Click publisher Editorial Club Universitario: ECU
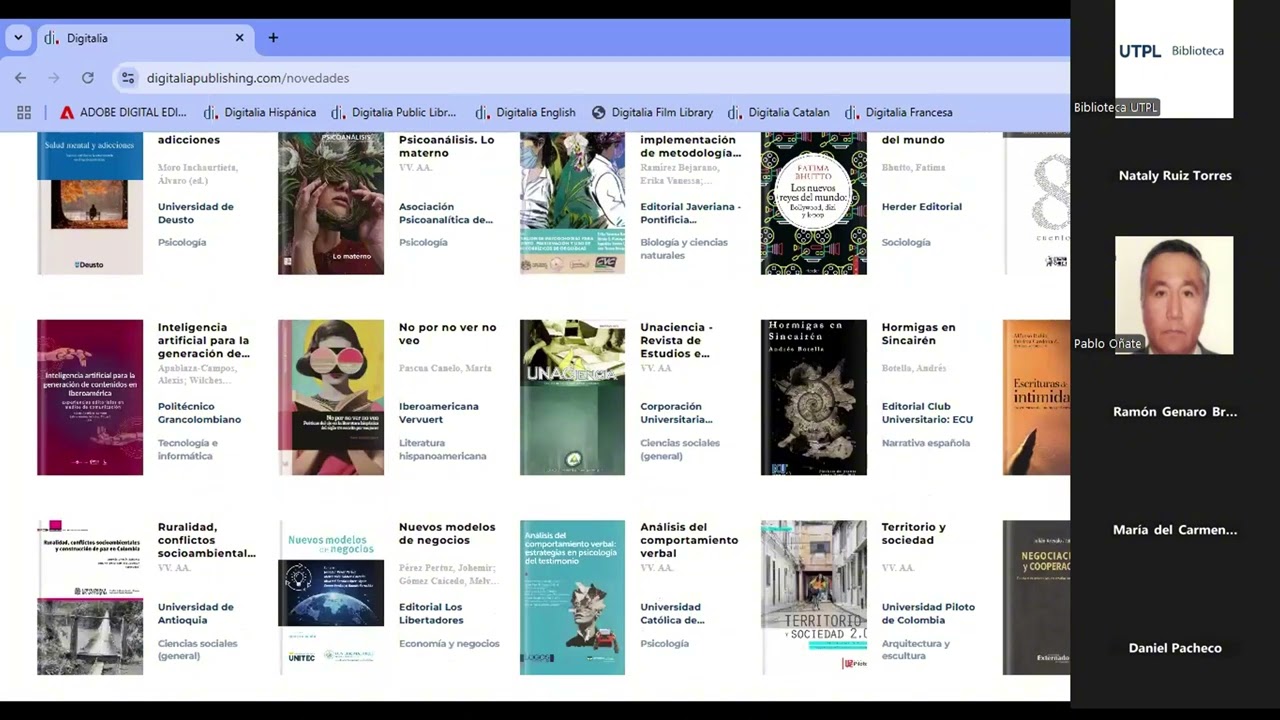This screenshot has height=720, width=1280. (926, 413)
